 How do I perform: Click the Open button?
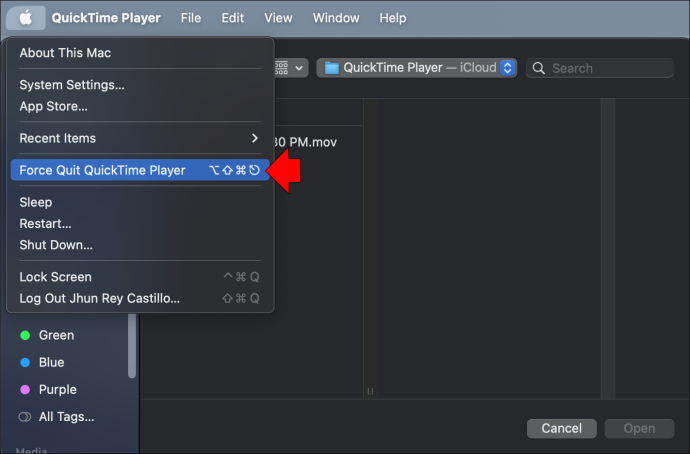point(639,428)
